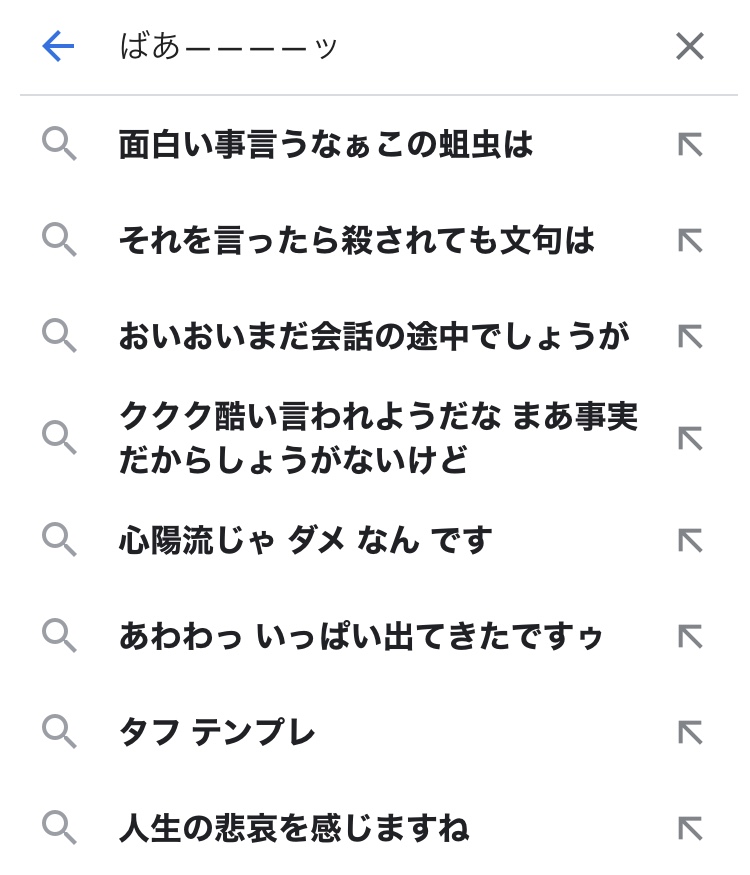Tap arrow icon next to あわわっ いっぱい出てきたですゥ
This screenshot has width=750, height=875.
pyautogui.click(x=689, y=636)
